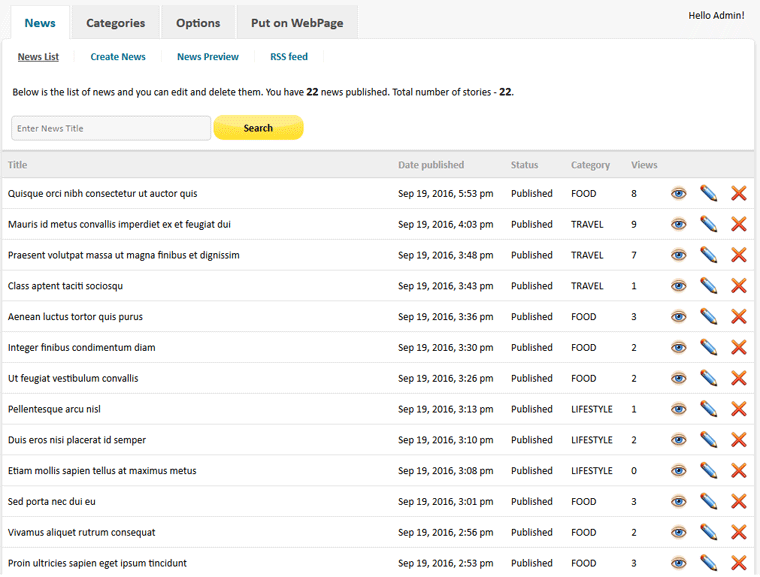The width and height of the screenshot is (760, 577).
Task: Preview the 'Quisque orci nibh' news via eye icon
Action: tap(679, 193)
